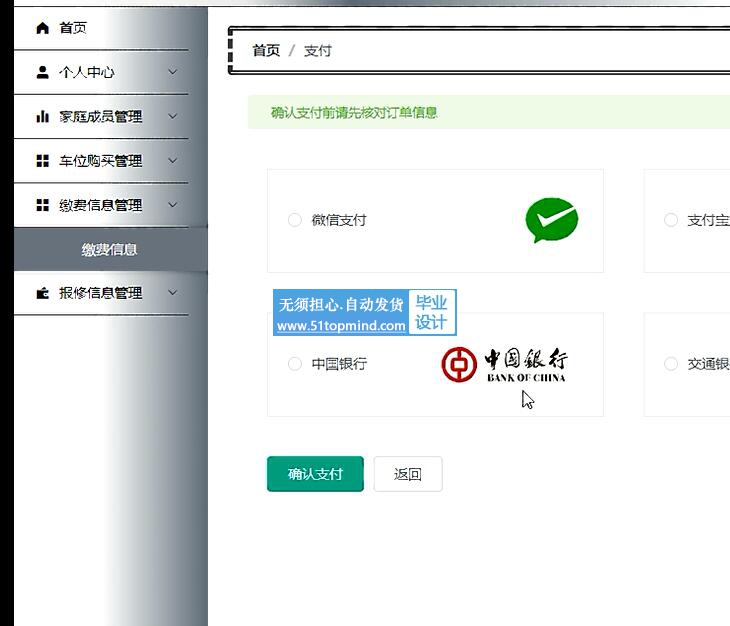Click the WeChat Pay green logo

click(552, 220)
